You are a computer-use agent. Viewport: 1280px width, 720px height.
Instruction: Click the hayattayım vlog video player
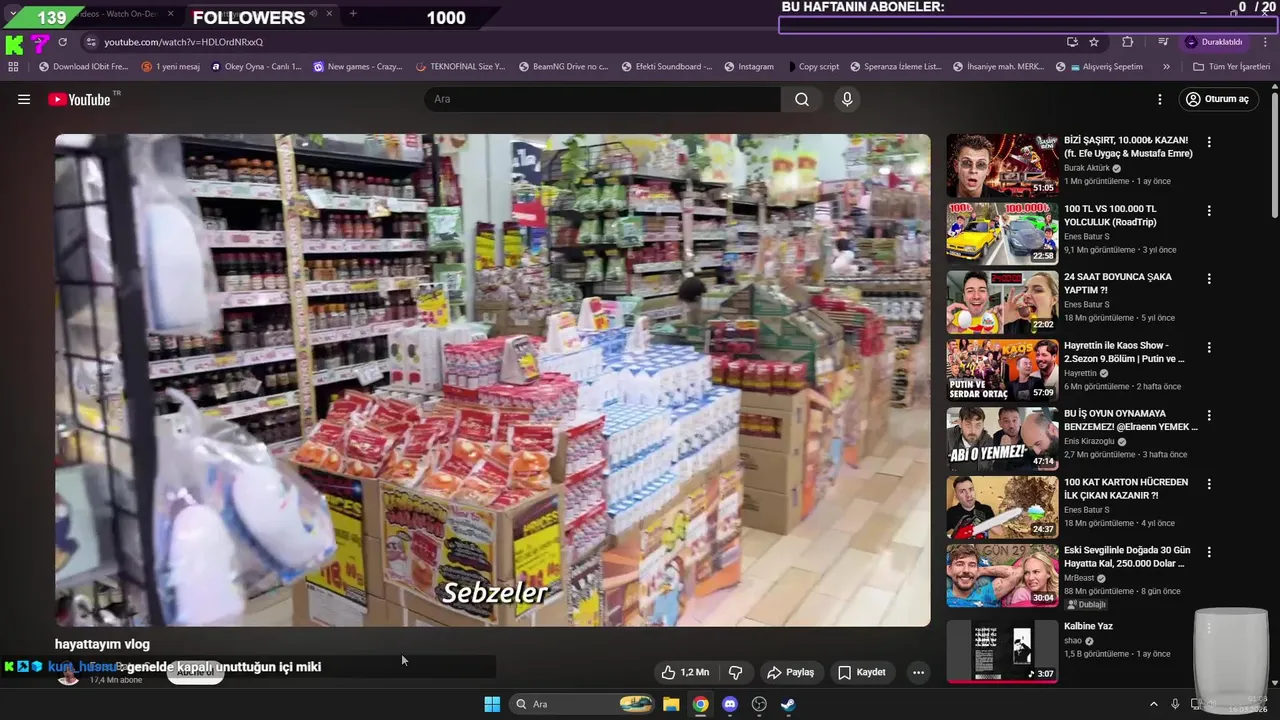pyautogui.click(x=492, y=380)
